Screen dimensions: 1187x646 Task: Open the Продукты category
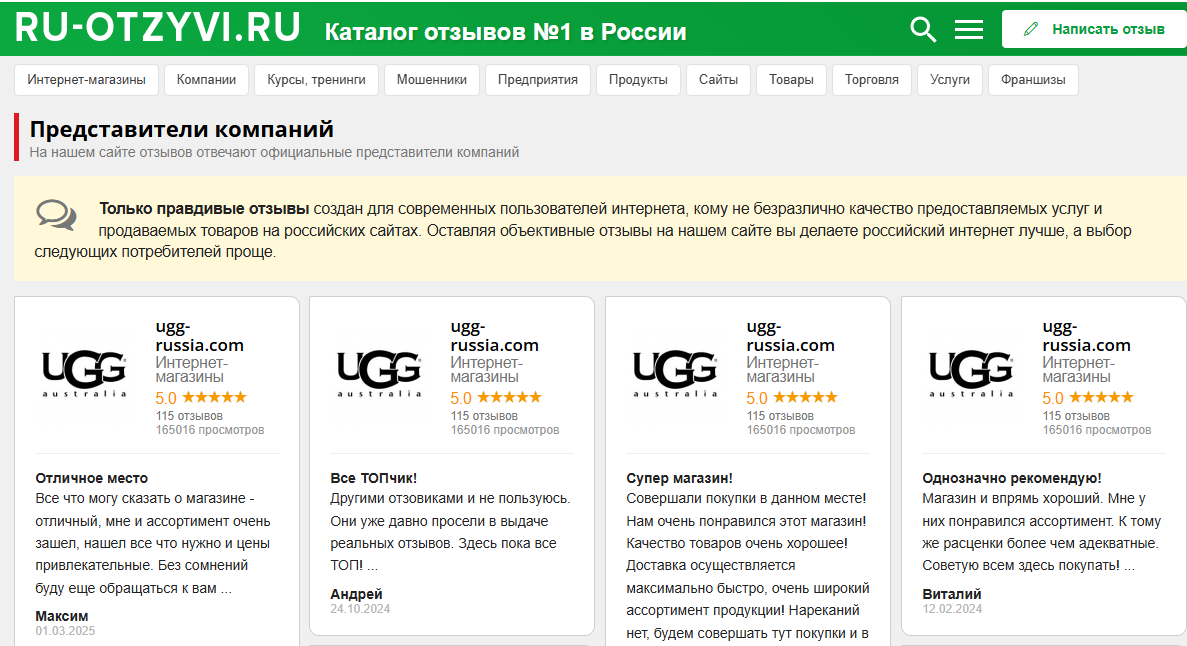coord(638,80)
